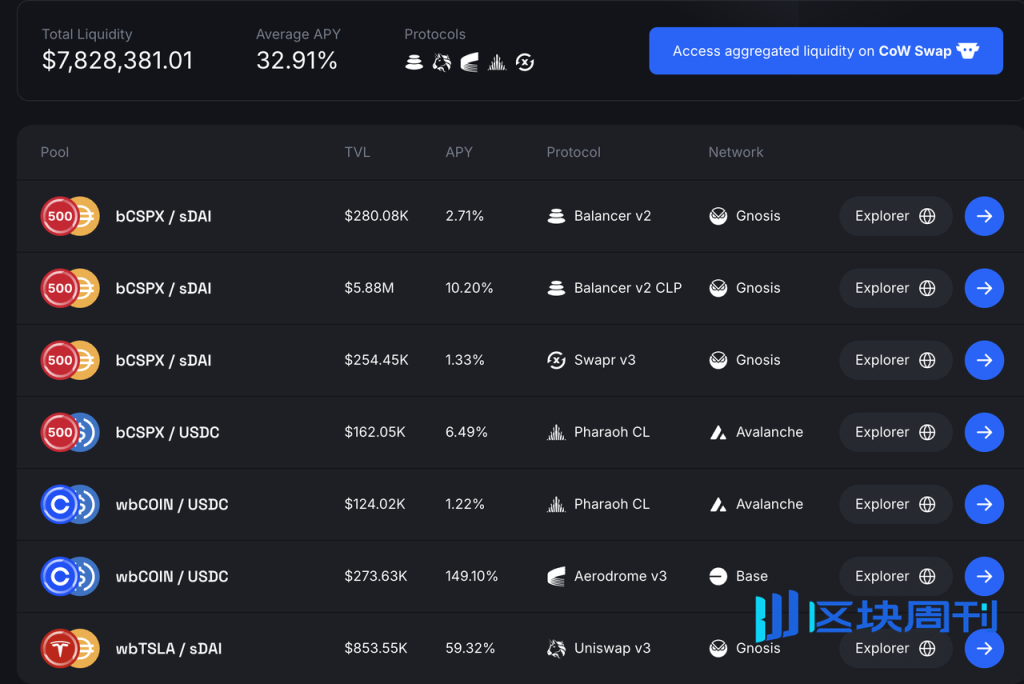
Task: Click the 10.20% APY value
Action: (470, 288)
